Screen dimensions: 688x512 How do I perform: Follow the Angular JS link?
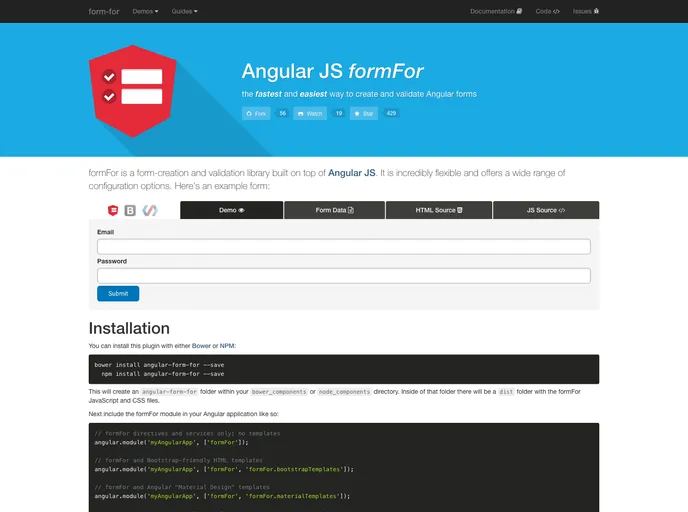351,173
